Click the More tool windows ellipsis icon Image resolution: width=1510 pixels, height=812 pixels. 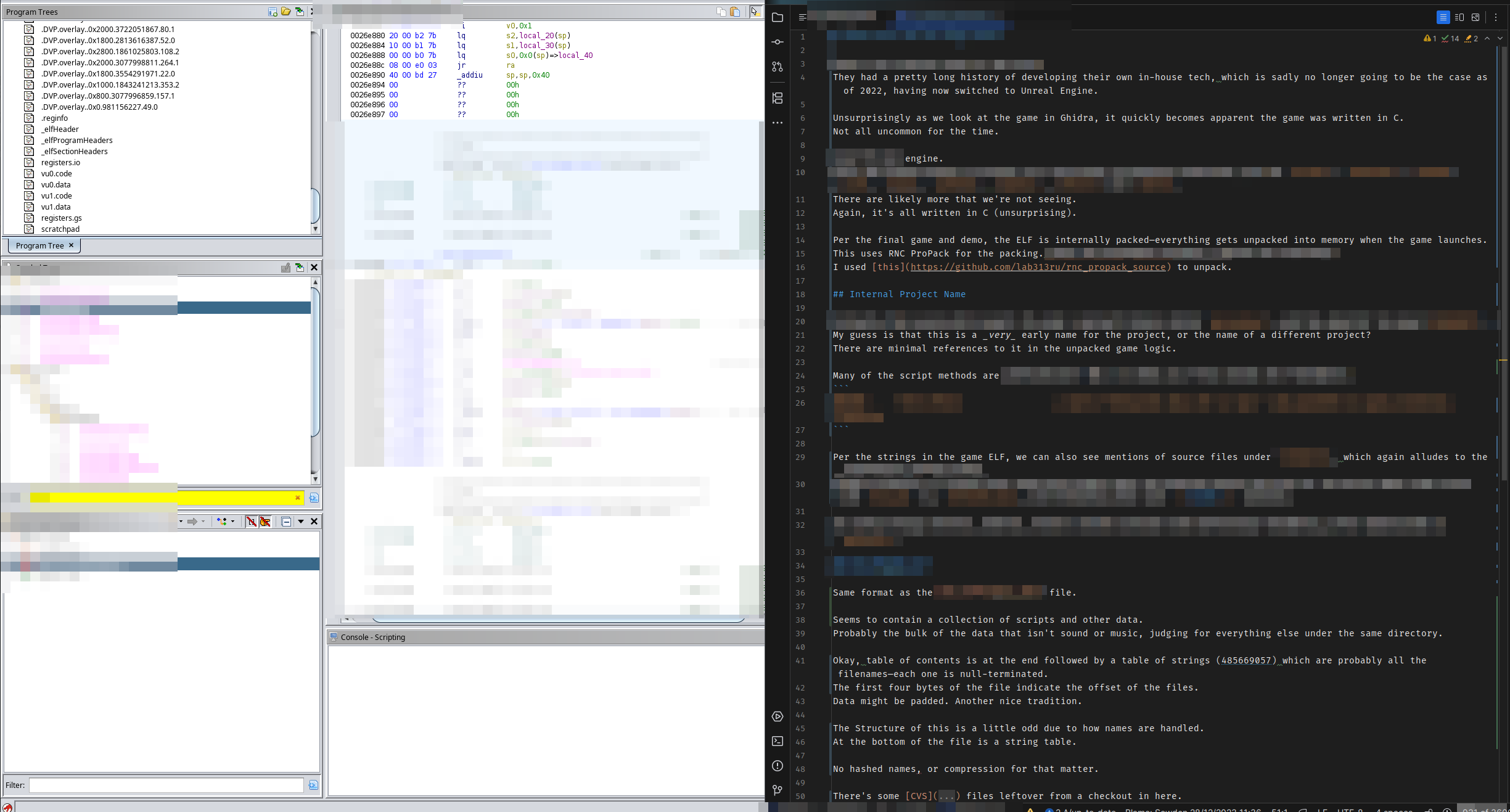[778, 123]
